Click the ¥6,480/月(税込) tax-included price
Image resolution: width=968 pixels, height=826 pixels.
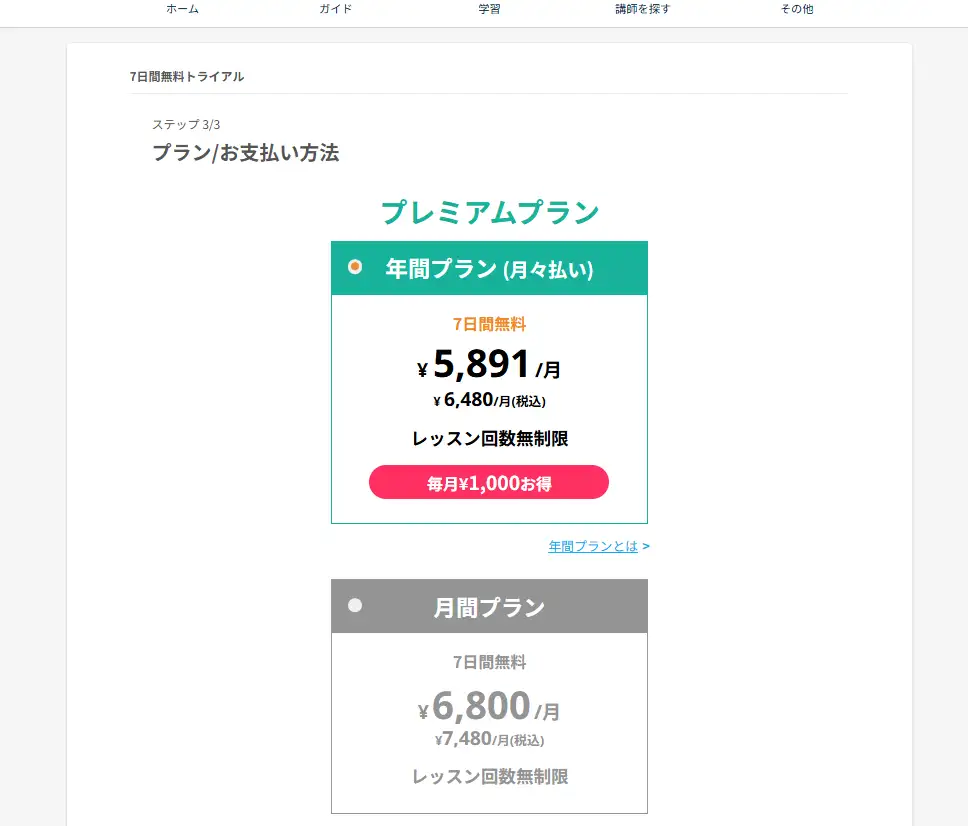click(x=489, y=401)
